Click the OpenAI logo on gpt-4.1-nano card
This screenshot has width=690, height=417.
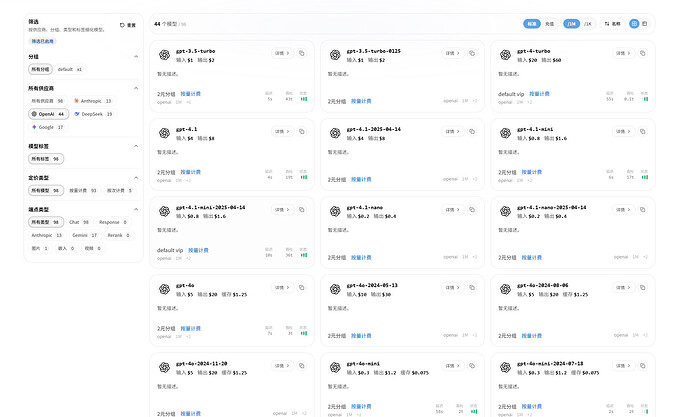coord(335,212)
